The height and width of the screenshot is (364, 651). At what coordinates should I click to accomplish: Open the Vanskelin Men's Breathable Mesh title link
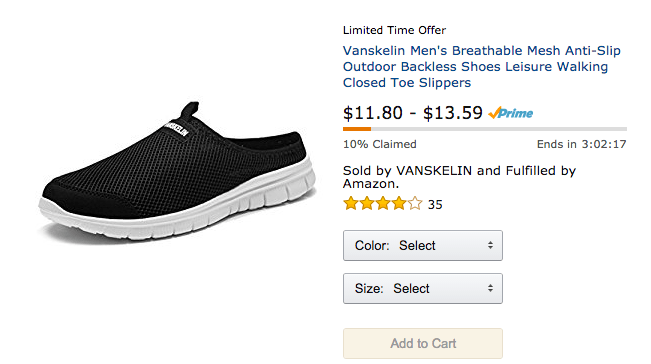click(x=482, y=66)
